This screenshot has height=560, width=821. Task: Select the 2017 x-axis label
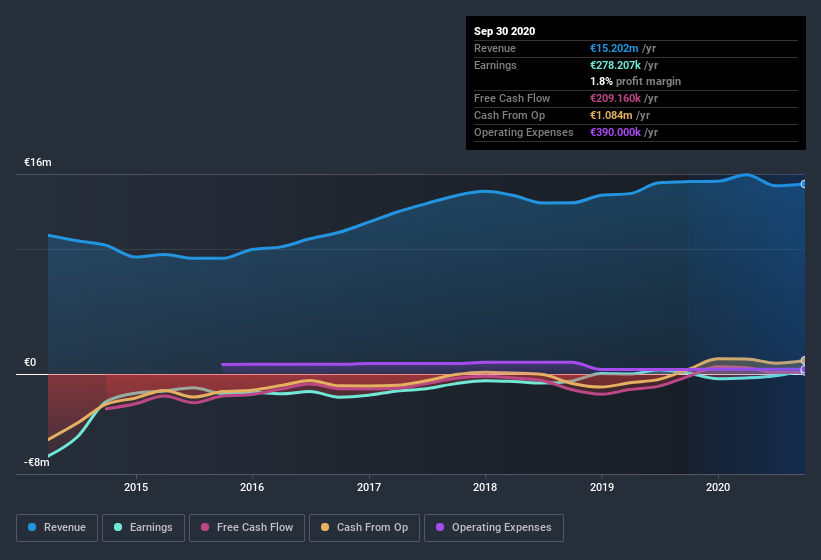pyautogui.click(x=369, y=487)
